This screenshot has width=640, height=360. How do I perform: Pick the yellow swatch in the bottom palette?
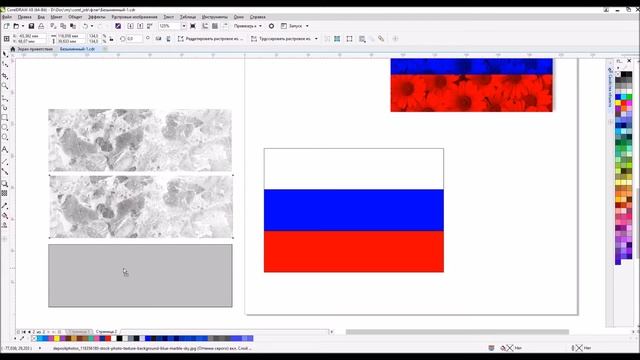57,338
